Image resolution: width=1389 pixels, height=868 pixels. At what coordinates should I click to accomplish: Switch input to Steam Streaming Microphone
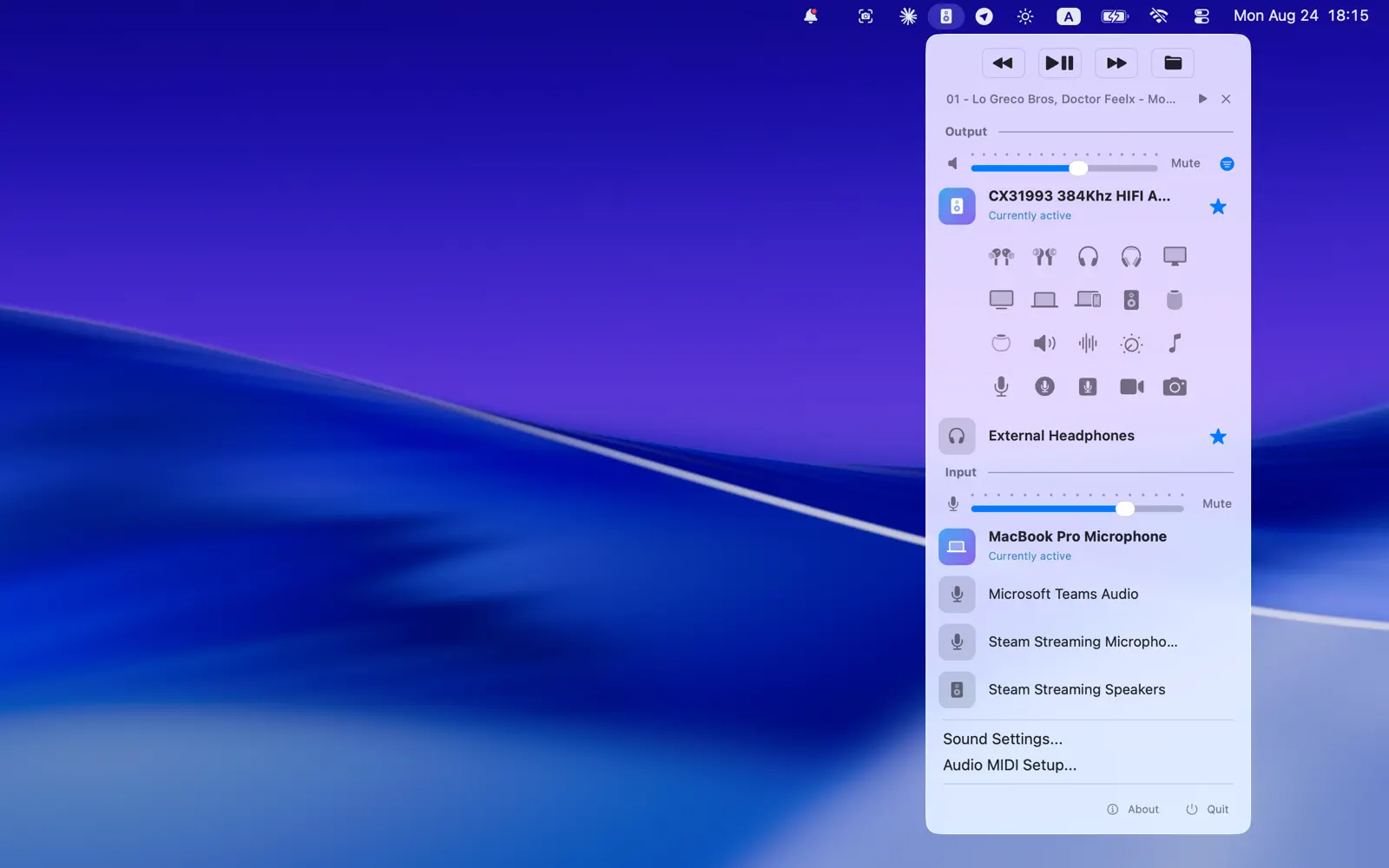(x=1085, y=642)
